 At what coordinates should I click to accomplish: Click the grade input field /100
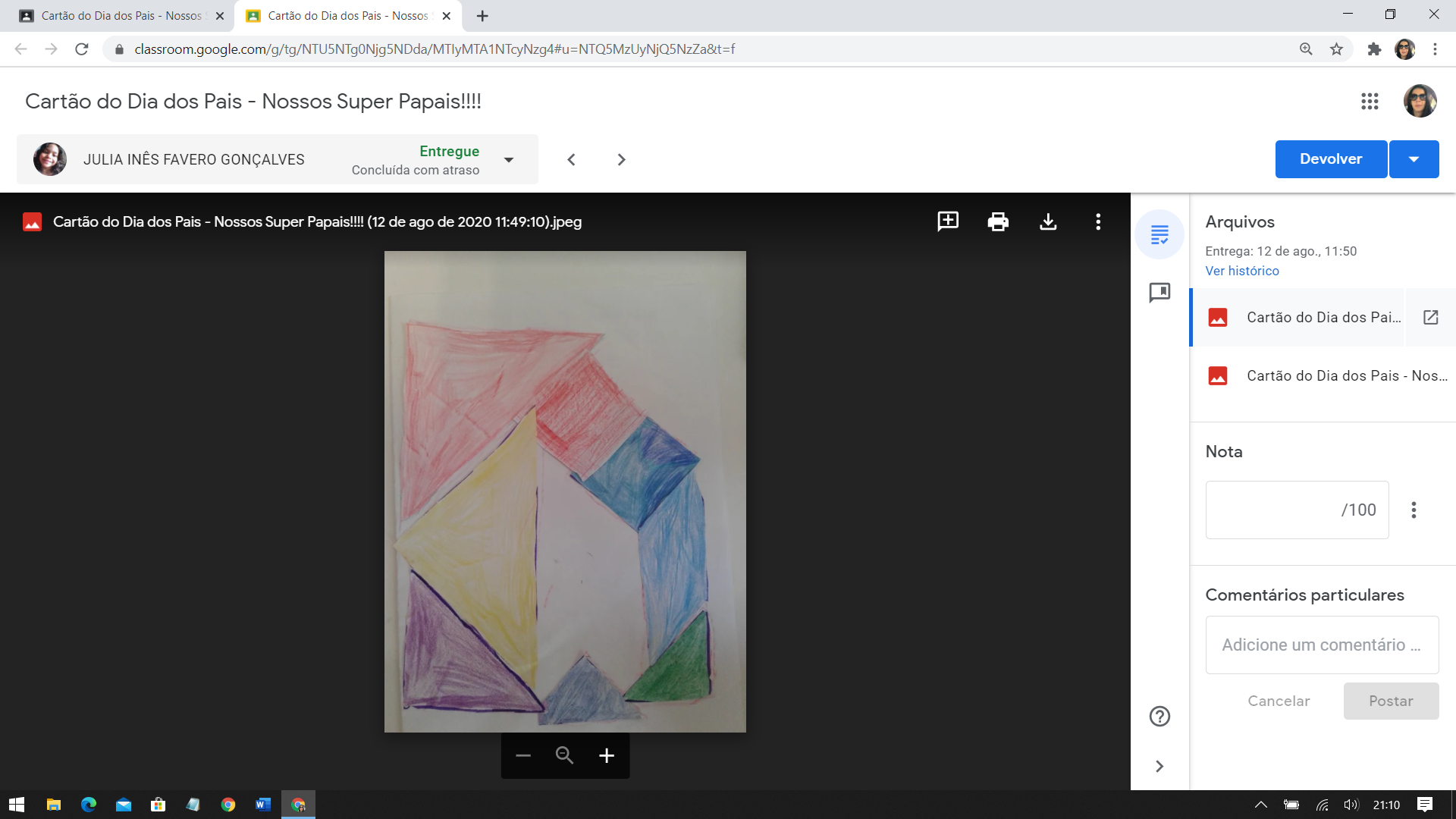click(1297, 510)
